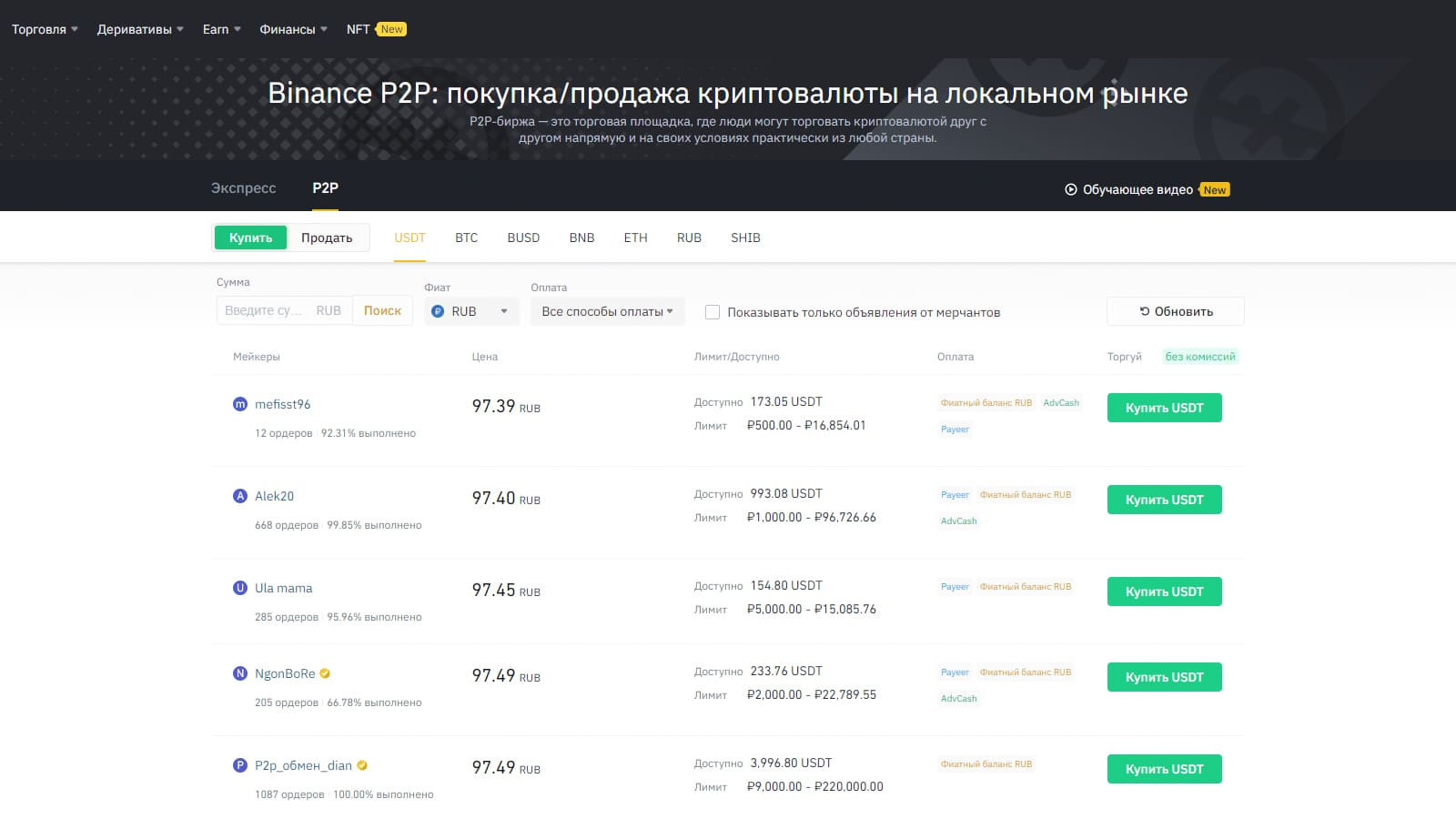Click Payeer payment tag for Ula mama
This screenshot has width=1456, height=819.
pos(955,587)
